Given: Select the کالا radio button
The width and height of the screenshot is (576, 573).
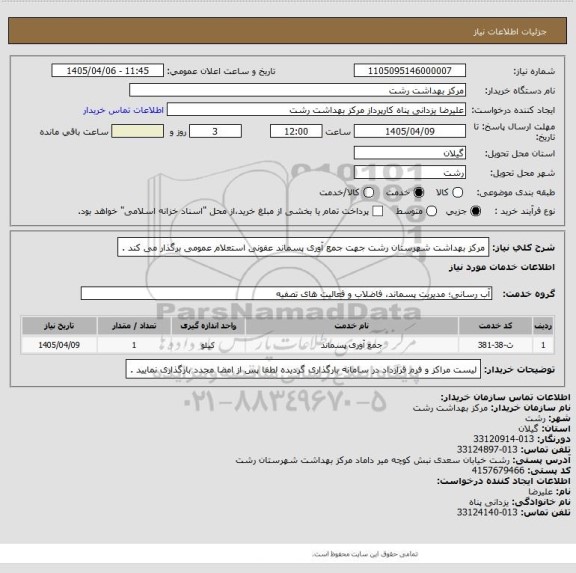Looking at the screenshot, I should tap(457, 192).
